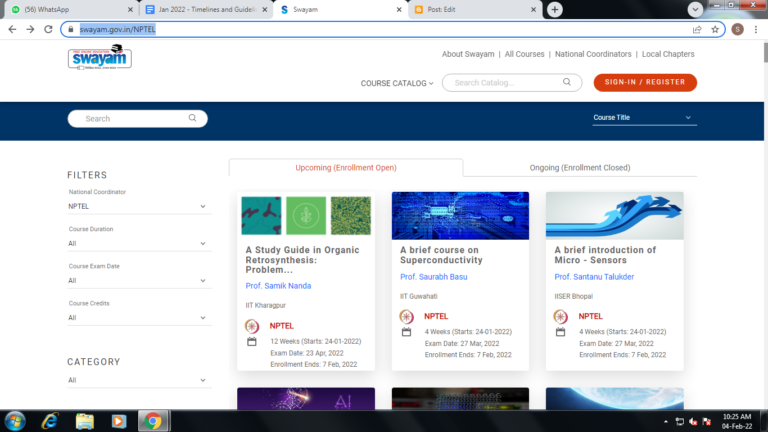
Task: Open a new browser tab with plus icon
Action: (x=555, y=9)
